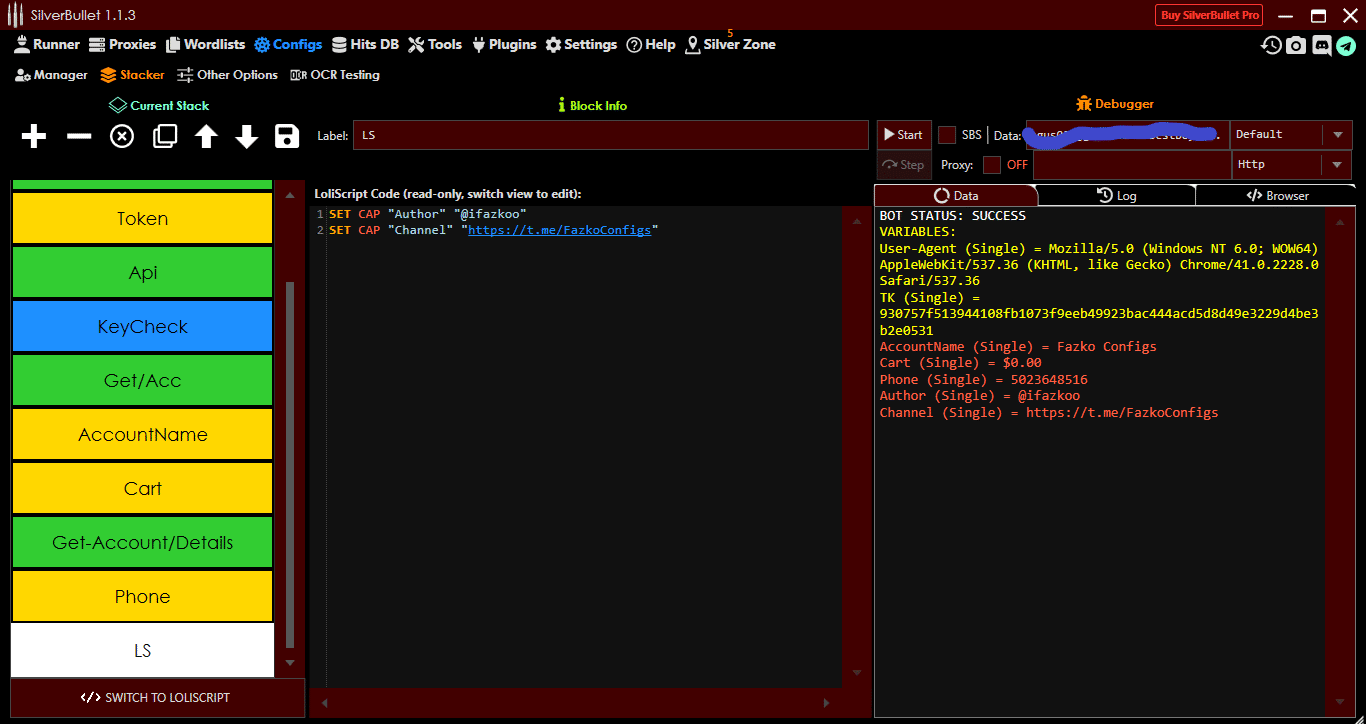The height and width of the screenshot is (724, 1366).
Task: Toggle the Proxy OFF checkbox
Action: click(993, 165)
